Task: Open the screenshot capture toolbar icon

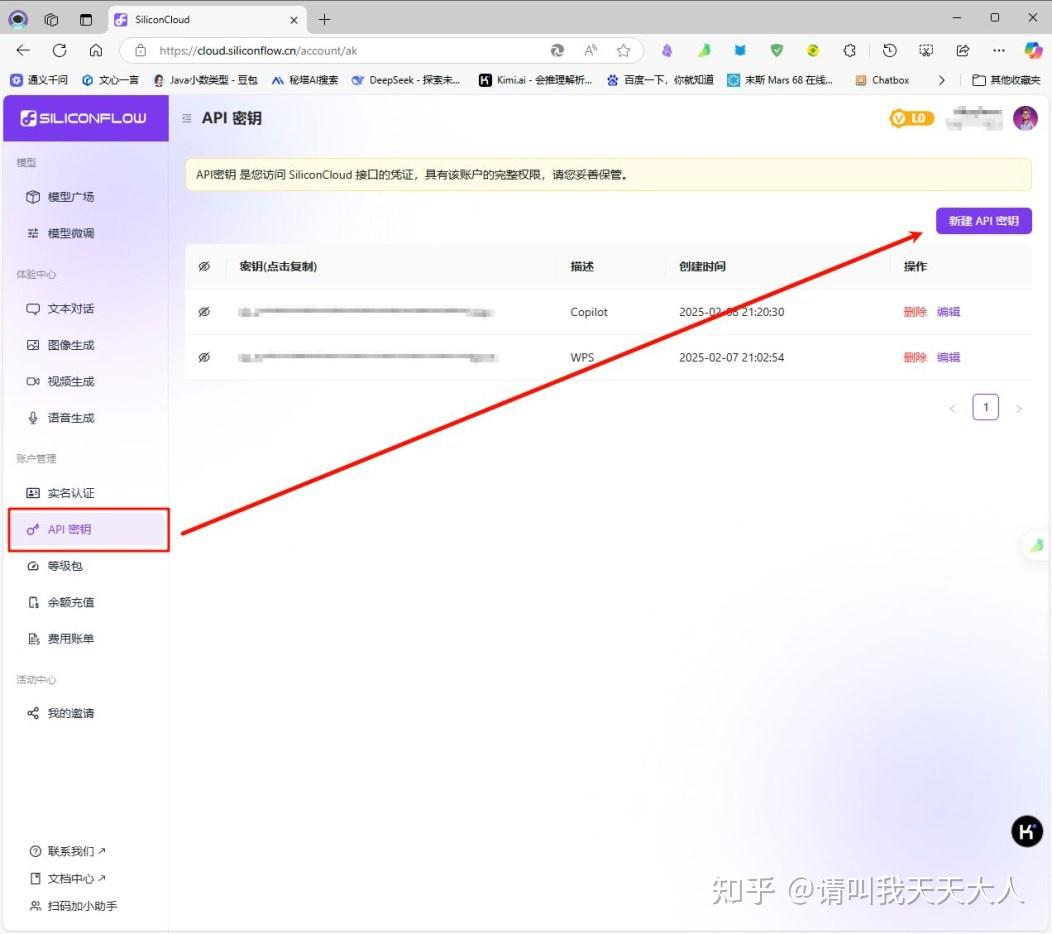Action: click(926, 50)
